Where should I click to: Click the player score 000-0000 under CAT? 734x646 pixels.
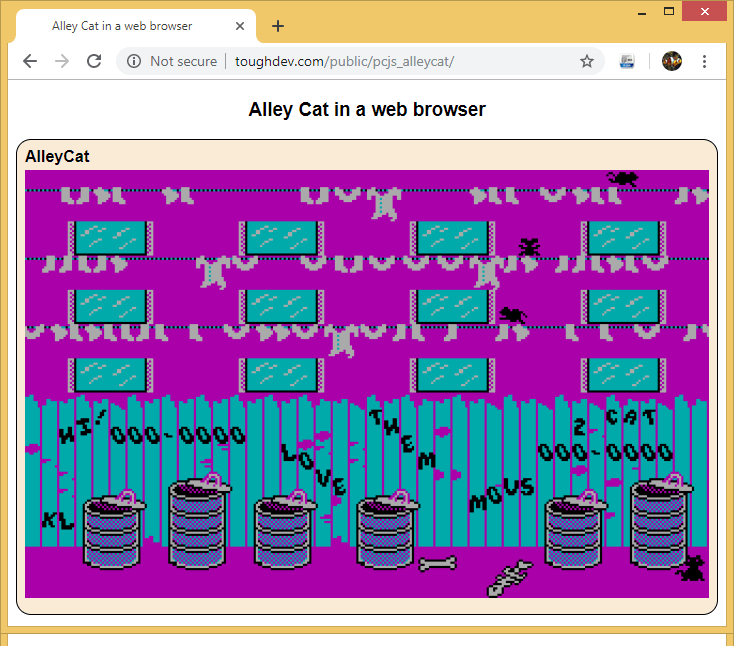coord(605,452)
